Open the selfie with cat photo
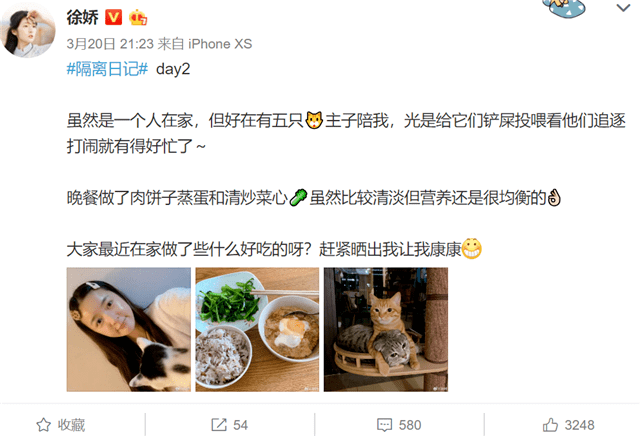Screen dimensions: 640x436 tap(129, 329)
